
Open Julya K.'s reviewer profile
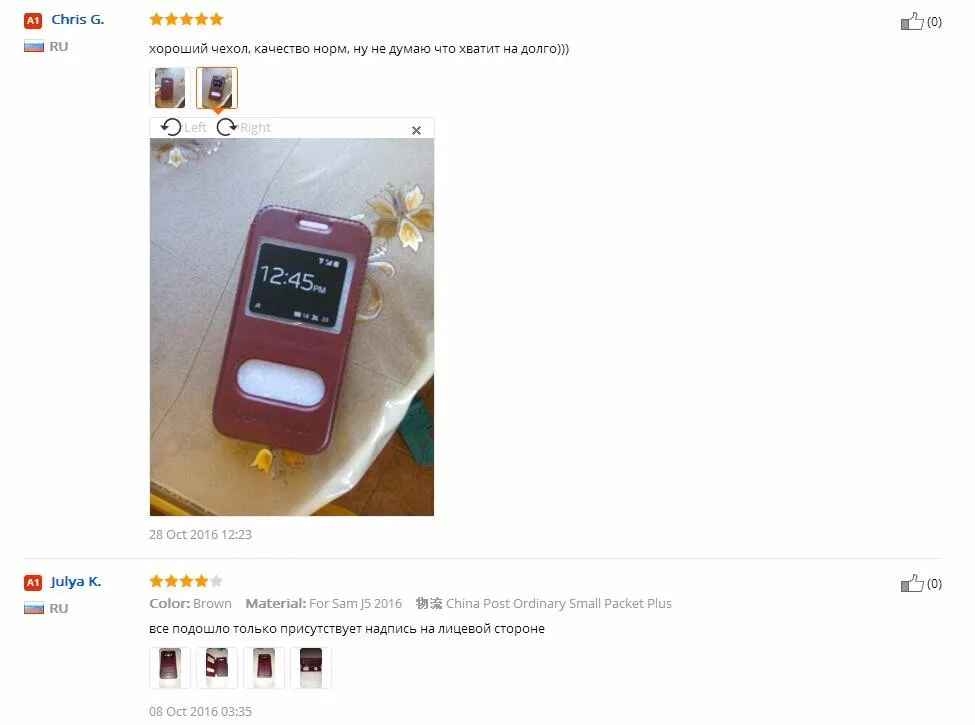tap(76, 581)
